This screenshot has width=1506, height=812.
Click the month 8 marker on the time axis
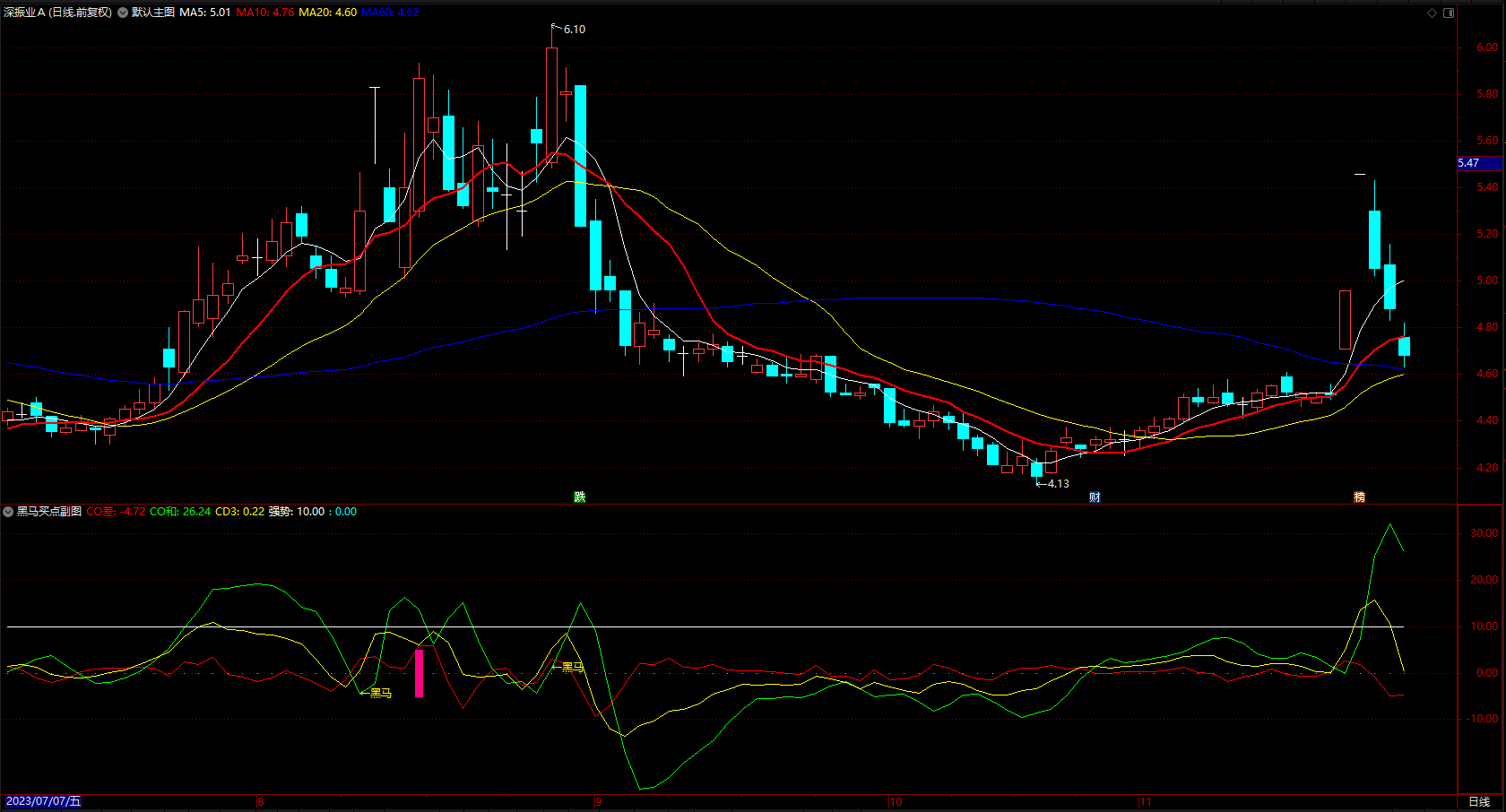(x=261, y=801)
